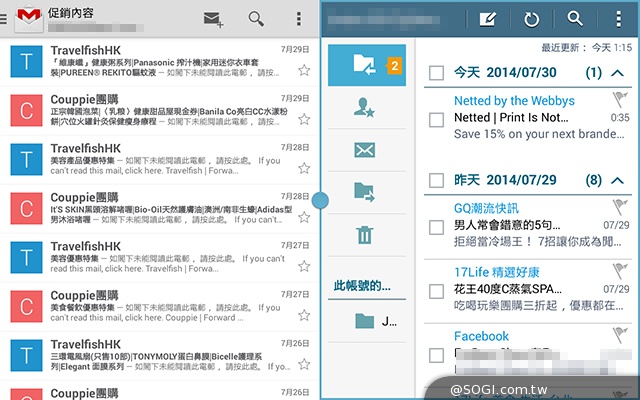The image size is (640, 400).
Task: Check the GQ潮流快訊 email checkbox
Action: click(x=436, y=227)
